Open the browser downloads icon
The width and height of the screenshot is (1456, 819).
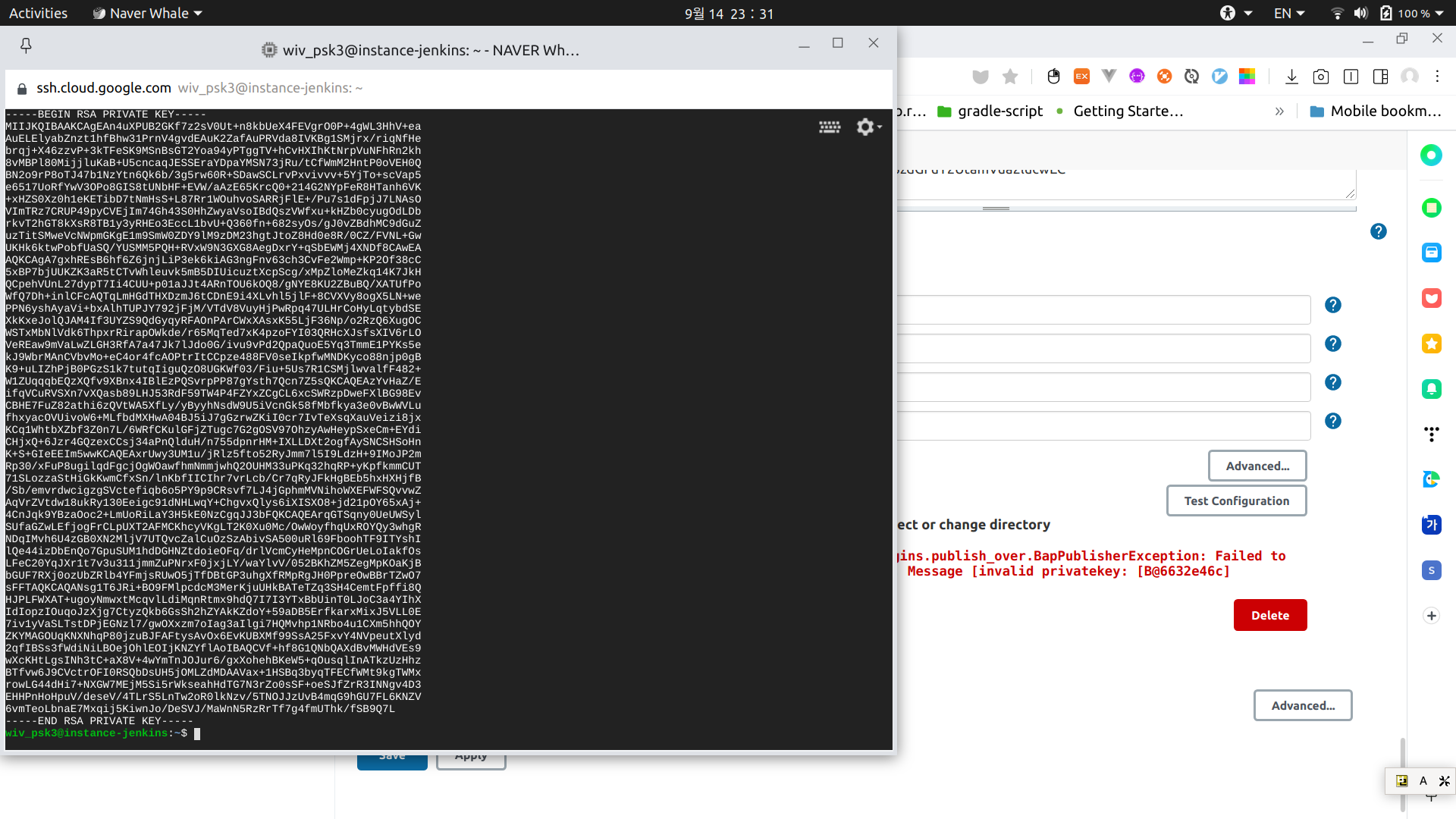(1291, 77)
